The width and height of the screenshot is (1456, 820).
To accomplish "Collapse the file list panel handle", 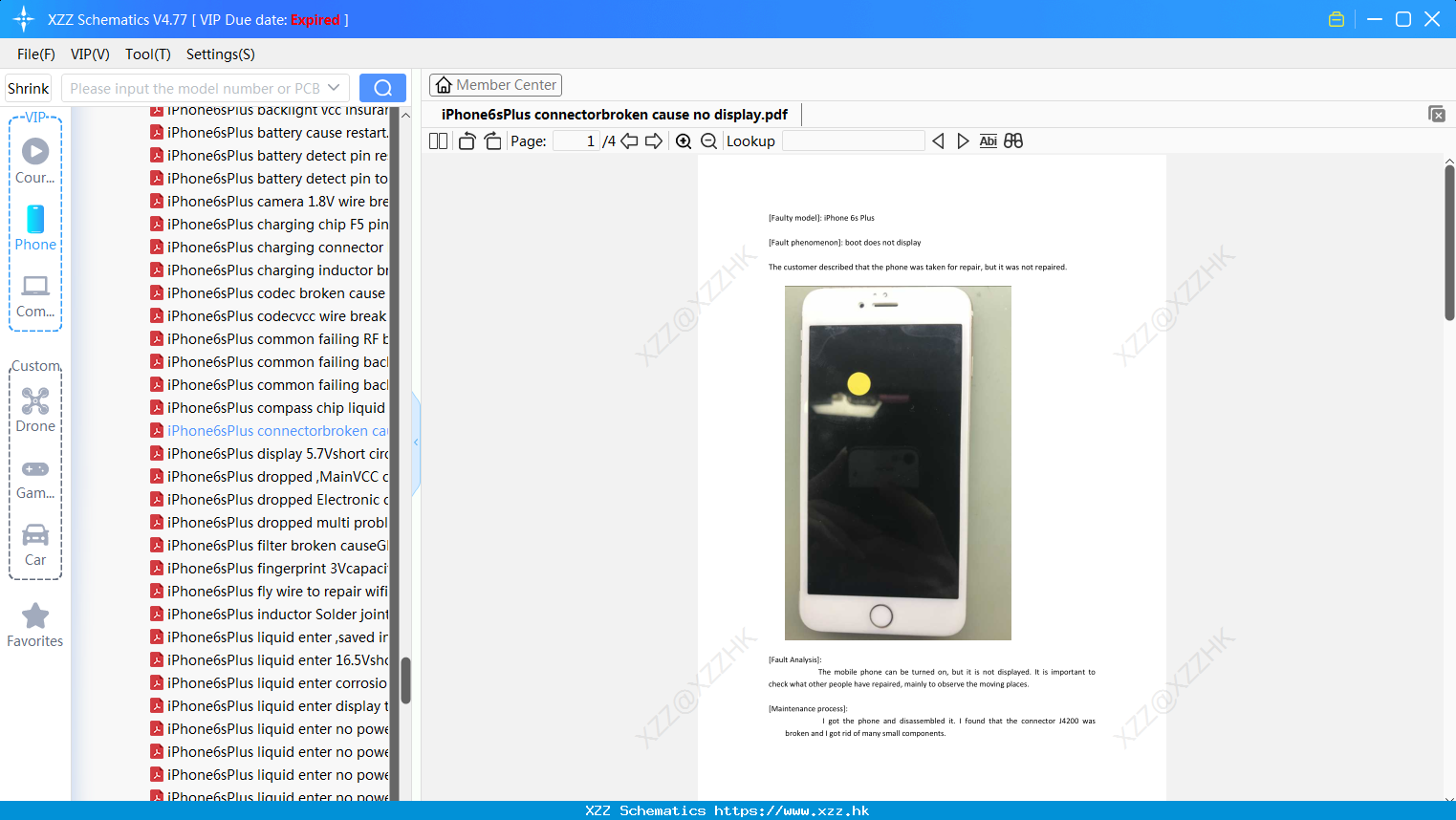I will click(x=416, y=442).
